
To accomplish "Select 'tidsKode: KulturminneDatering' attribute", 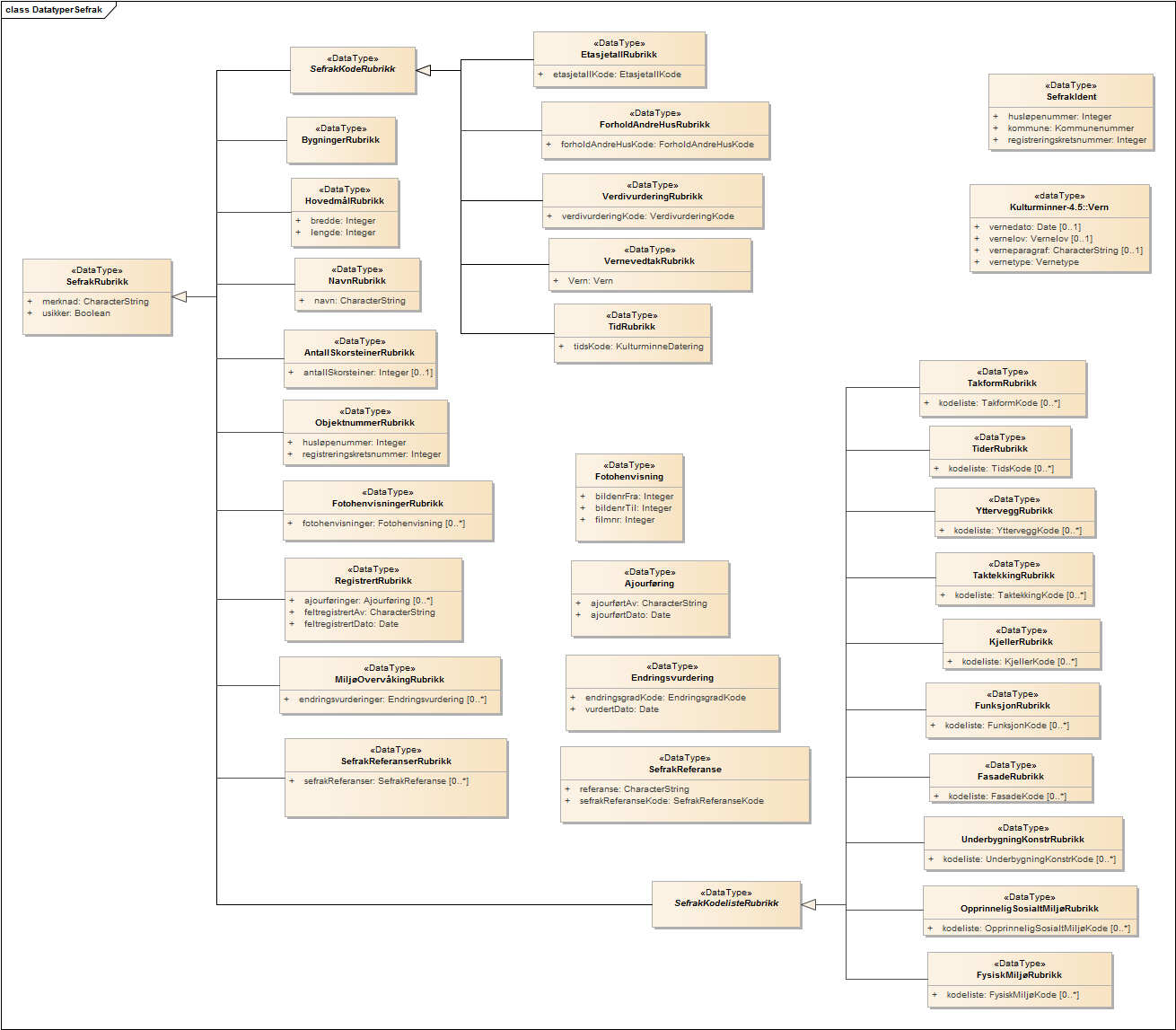I will click(638, 347).
